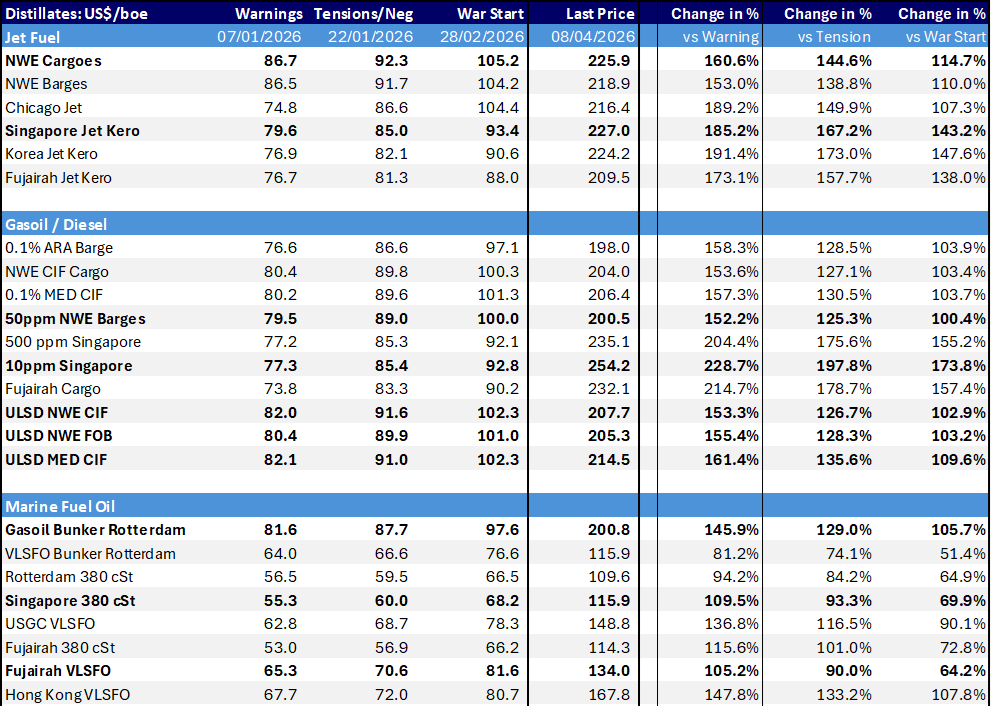
Task: Select the 'ULSD MED CIF' row label
Action: click(56, 460)
